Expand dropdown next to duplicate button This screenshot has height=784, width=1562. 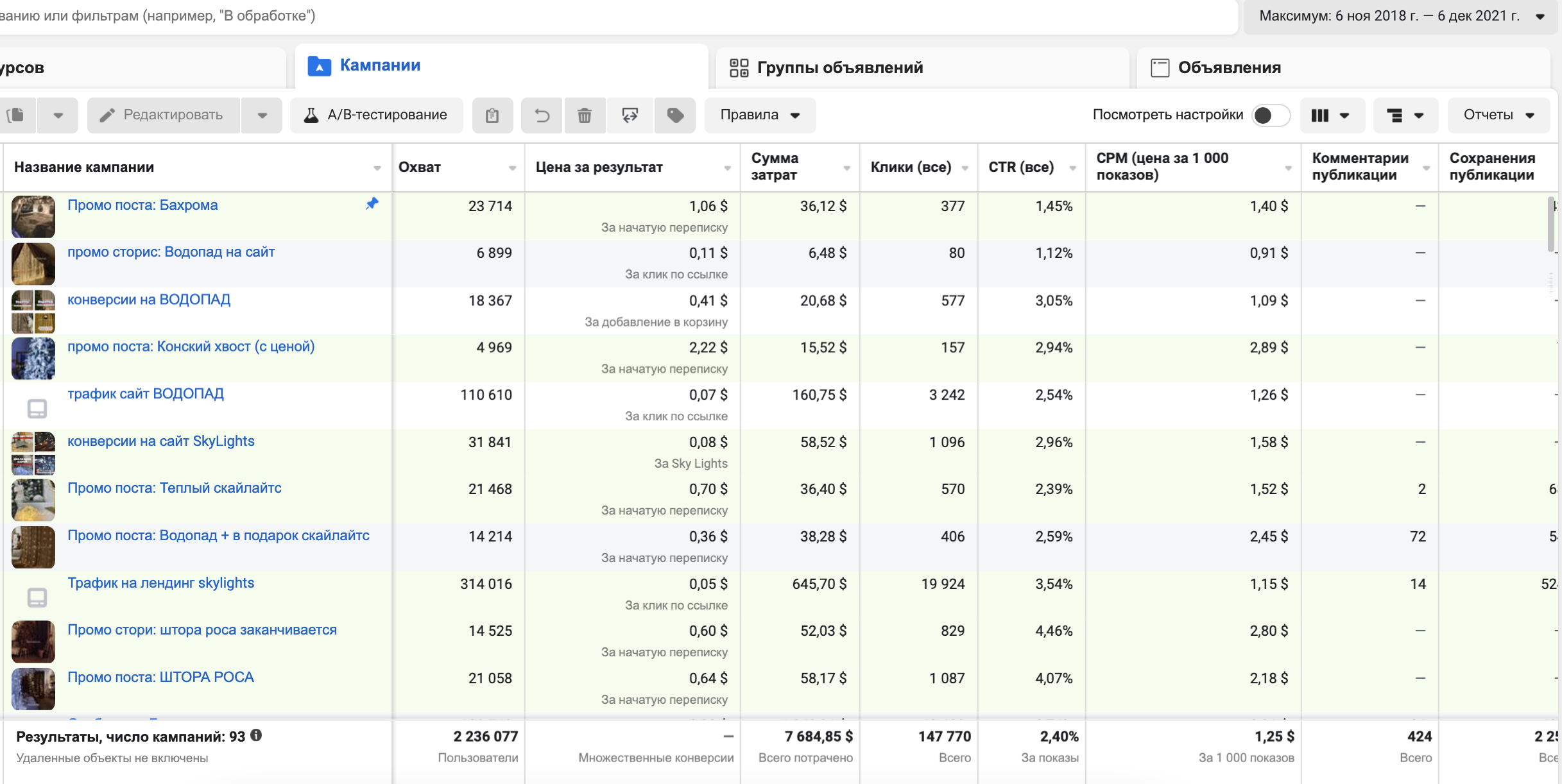click(58, 115)
